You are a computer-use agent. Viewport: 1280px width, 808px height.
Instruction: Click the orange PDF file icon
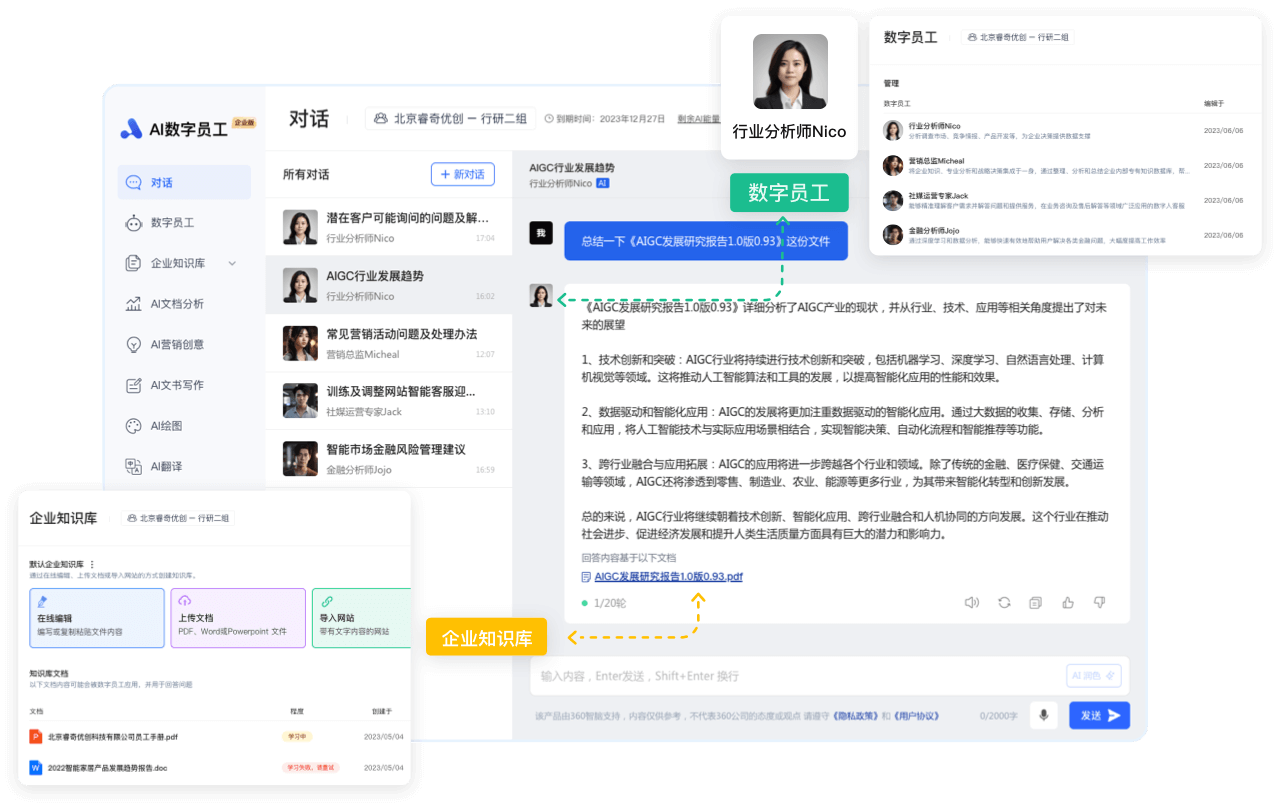point(36,737)
